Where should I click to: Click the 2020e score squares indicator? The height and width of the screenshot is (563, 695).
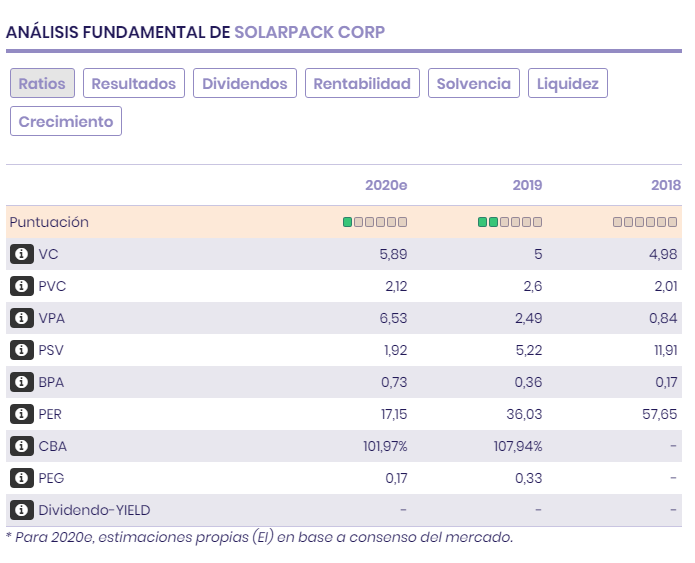click(375, 222)
